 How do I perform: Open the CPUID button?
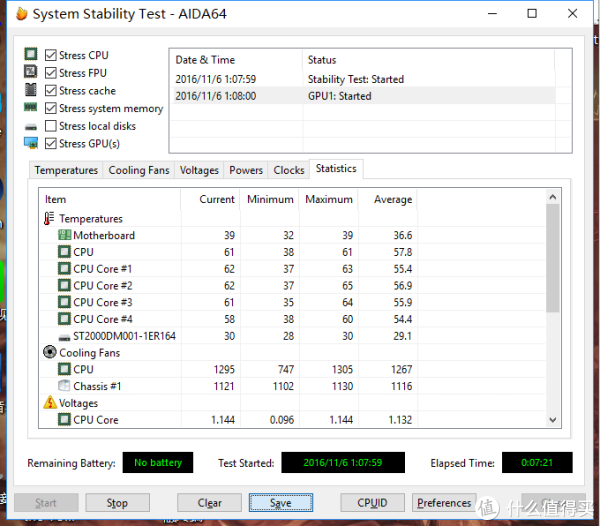tap(372, 503)
